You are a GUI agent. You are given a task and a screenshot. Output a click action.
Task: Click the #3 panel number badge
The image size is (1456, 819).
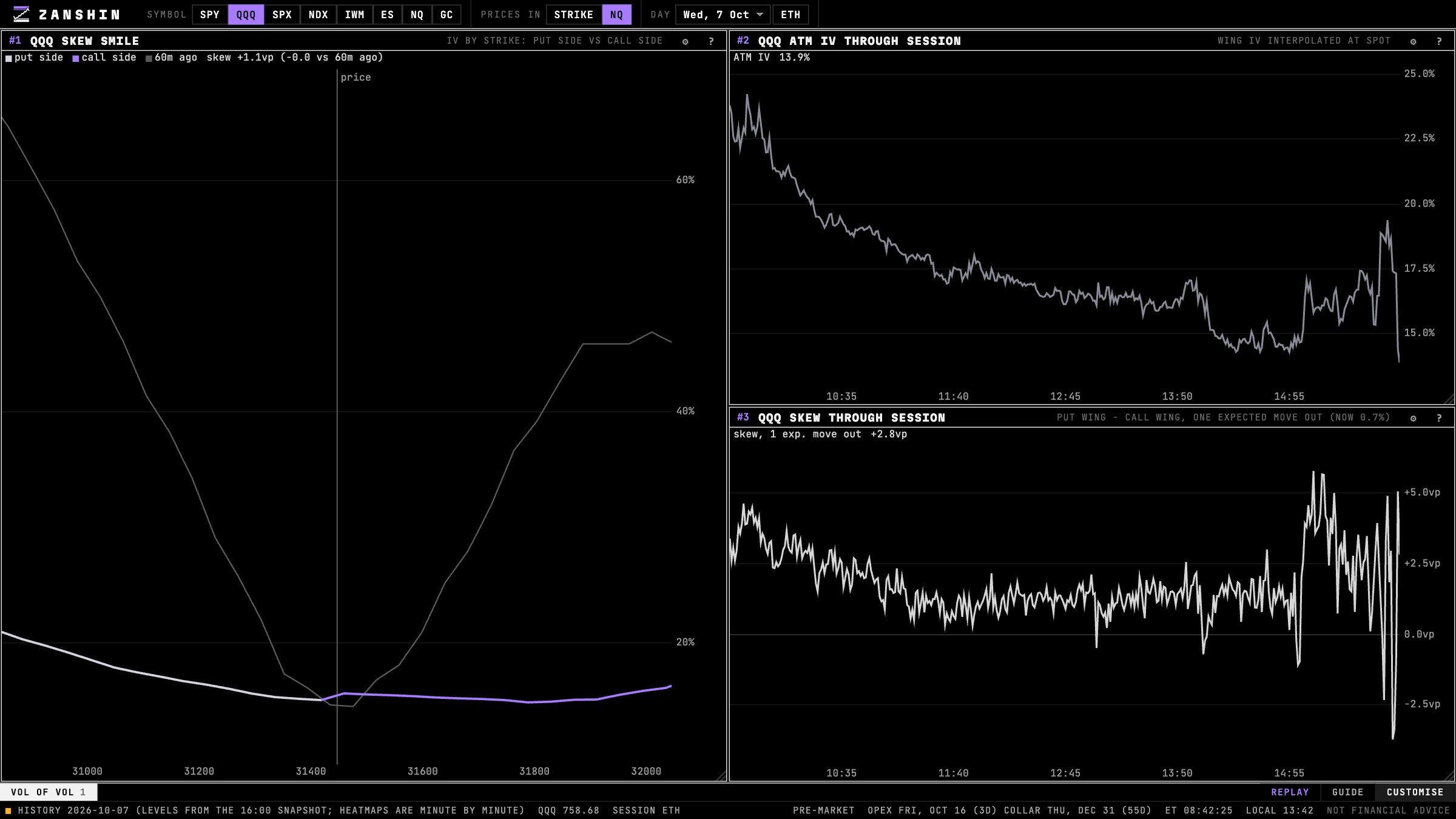[x=743, y=417]
